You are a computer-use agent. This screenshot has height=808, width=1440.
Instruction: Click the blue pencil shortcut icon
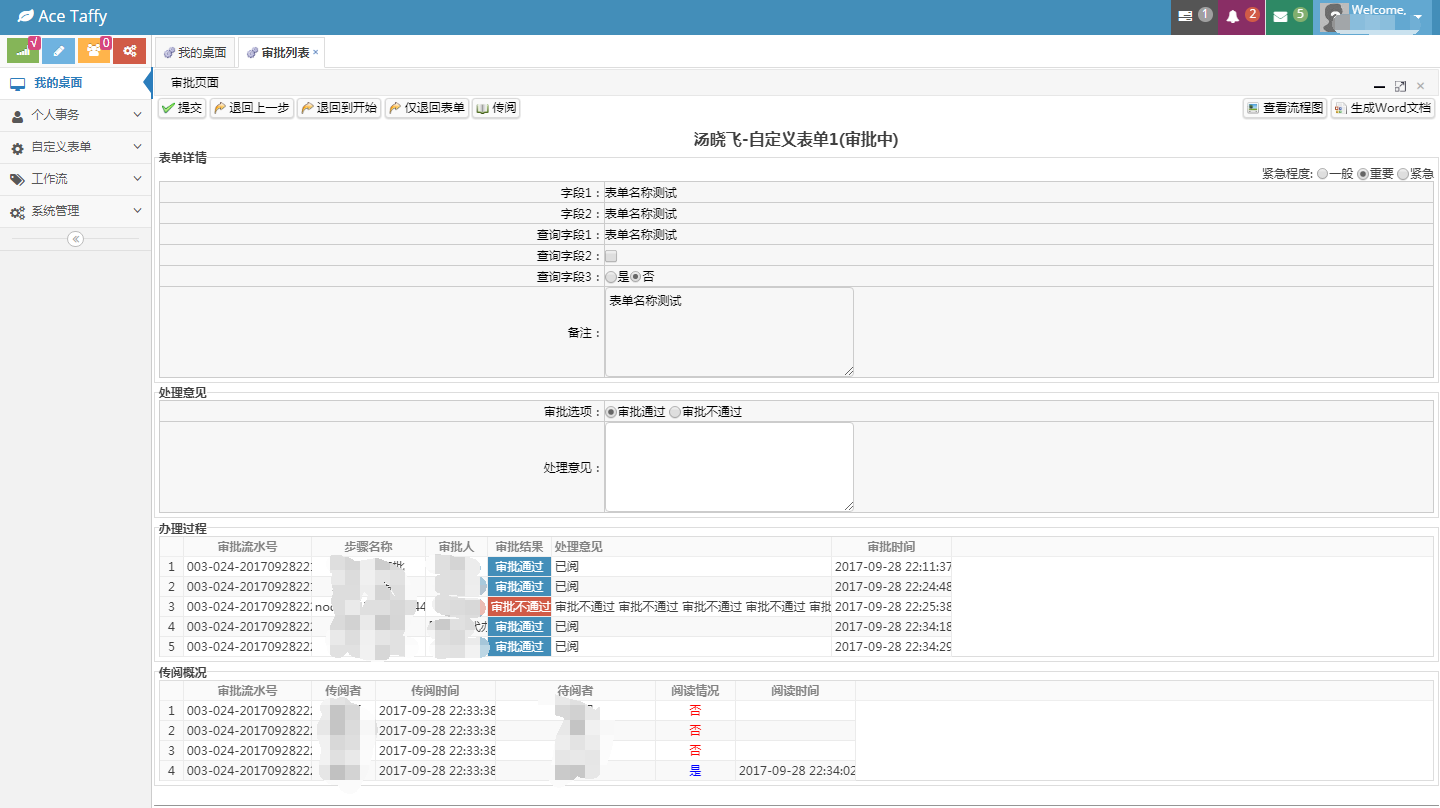coord(59,51)
